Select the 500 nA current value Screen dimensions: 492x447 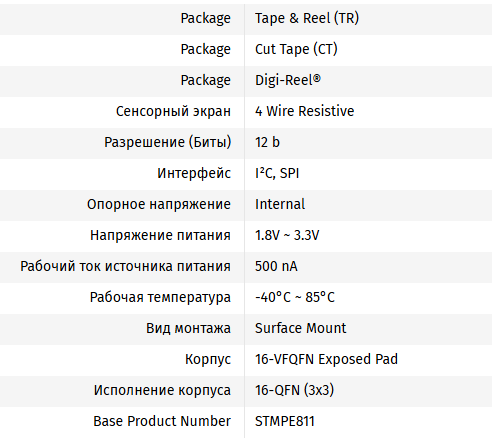[x=276, y=266]
